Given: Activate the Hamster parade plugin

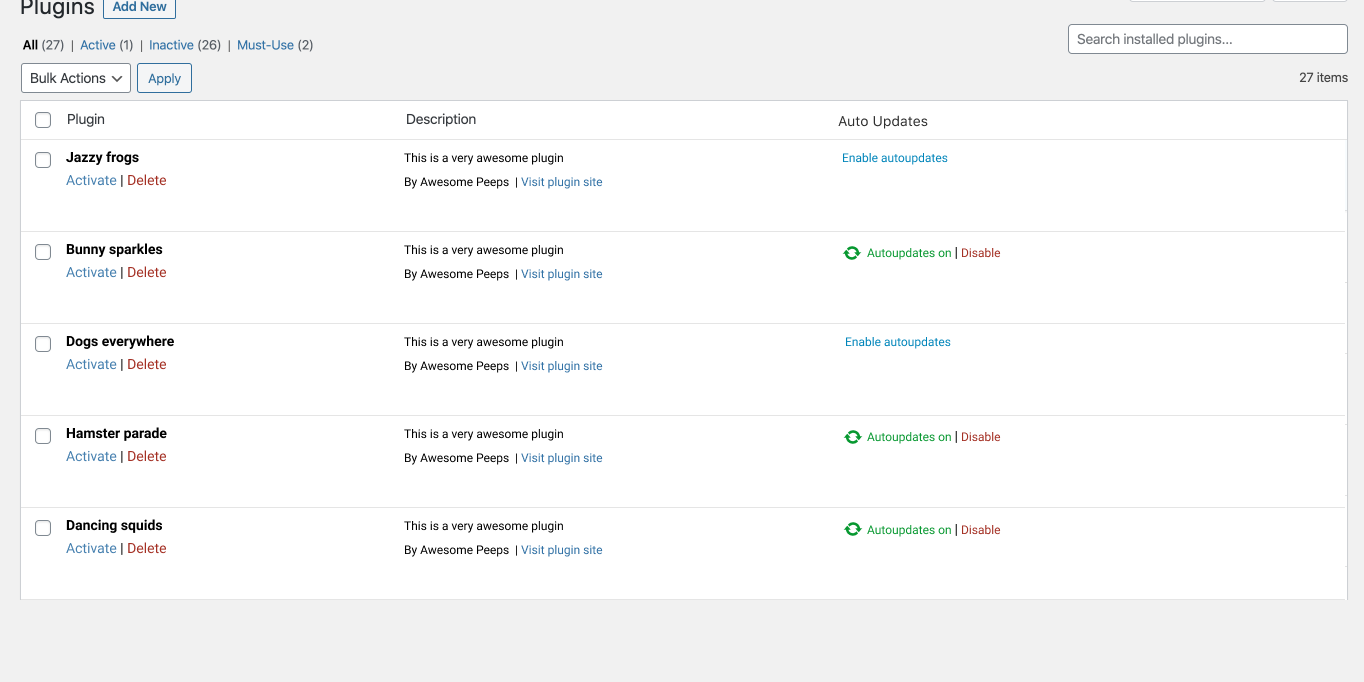Looking at the screenshot, I should (91, 457).
